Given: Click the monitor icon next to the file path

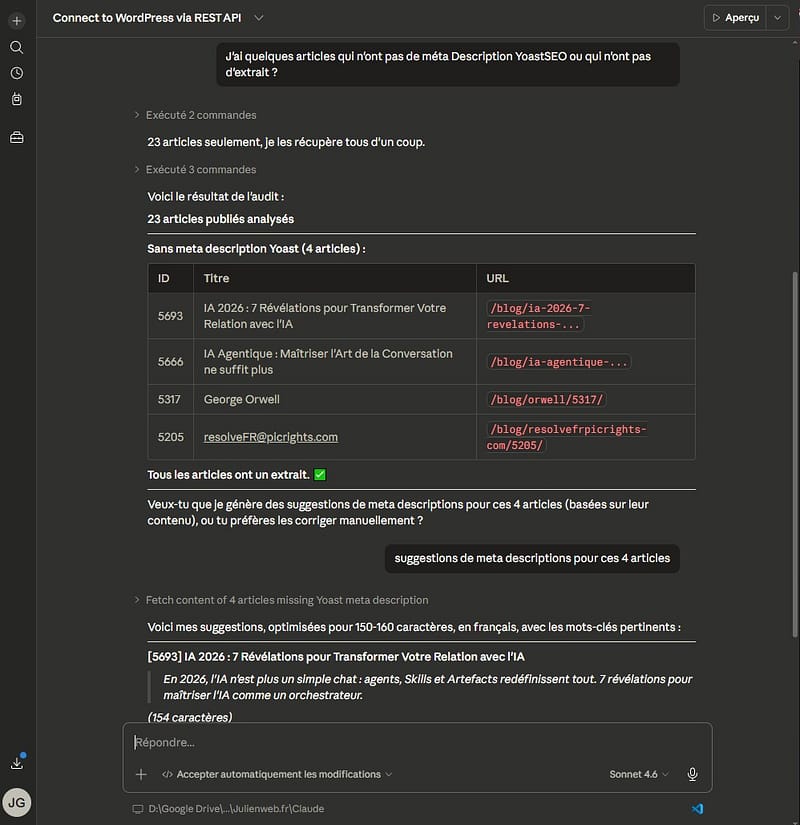Looking at the screenshot, I should pos(137,808).
